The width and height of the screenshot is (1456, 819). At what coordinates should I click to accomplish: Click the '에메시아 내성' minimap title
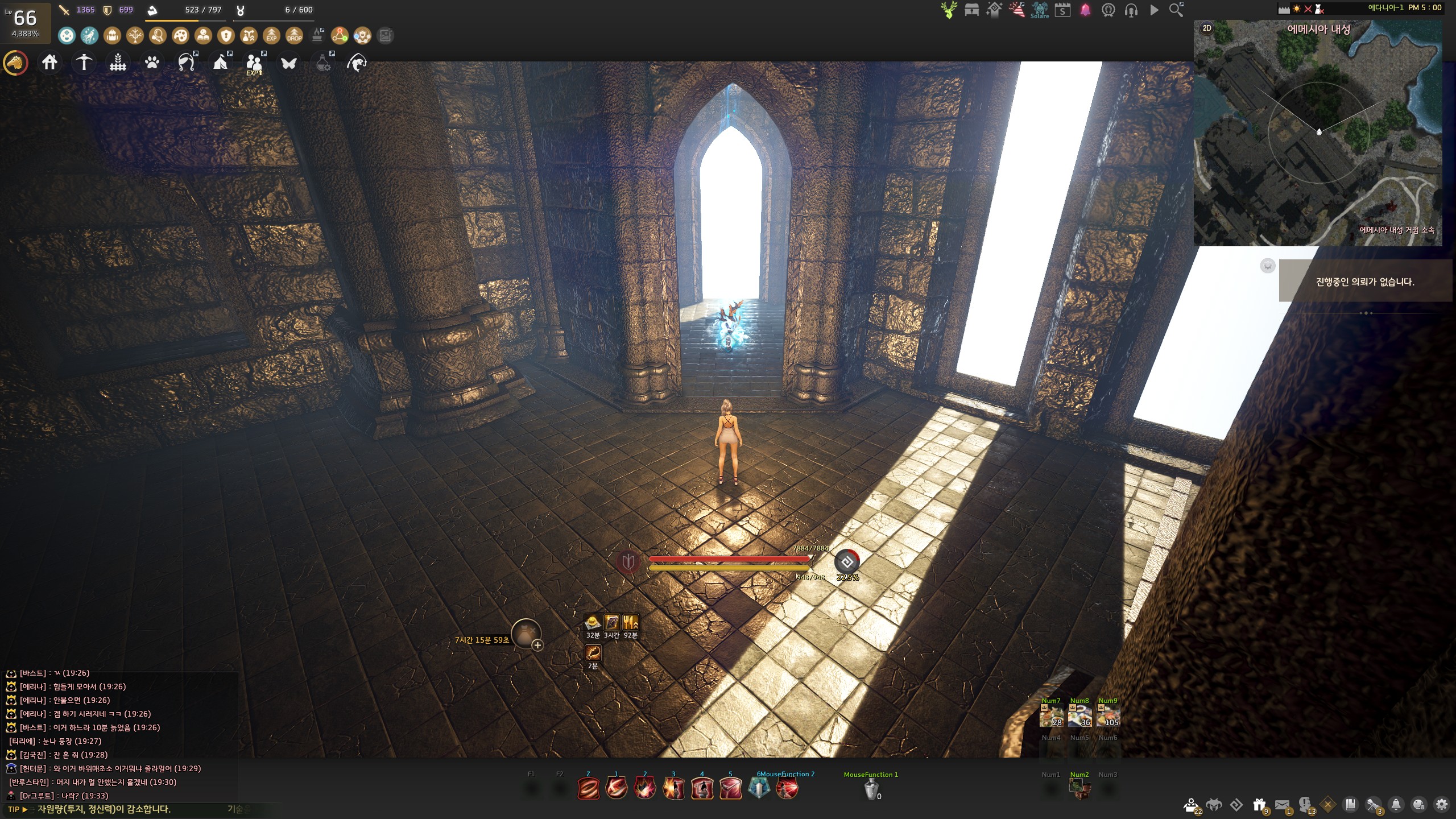coord(1318,30)
